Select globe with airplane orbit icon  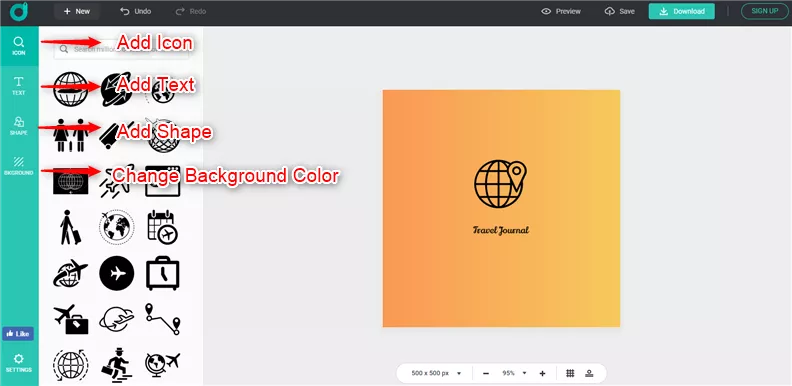(70, 273)
